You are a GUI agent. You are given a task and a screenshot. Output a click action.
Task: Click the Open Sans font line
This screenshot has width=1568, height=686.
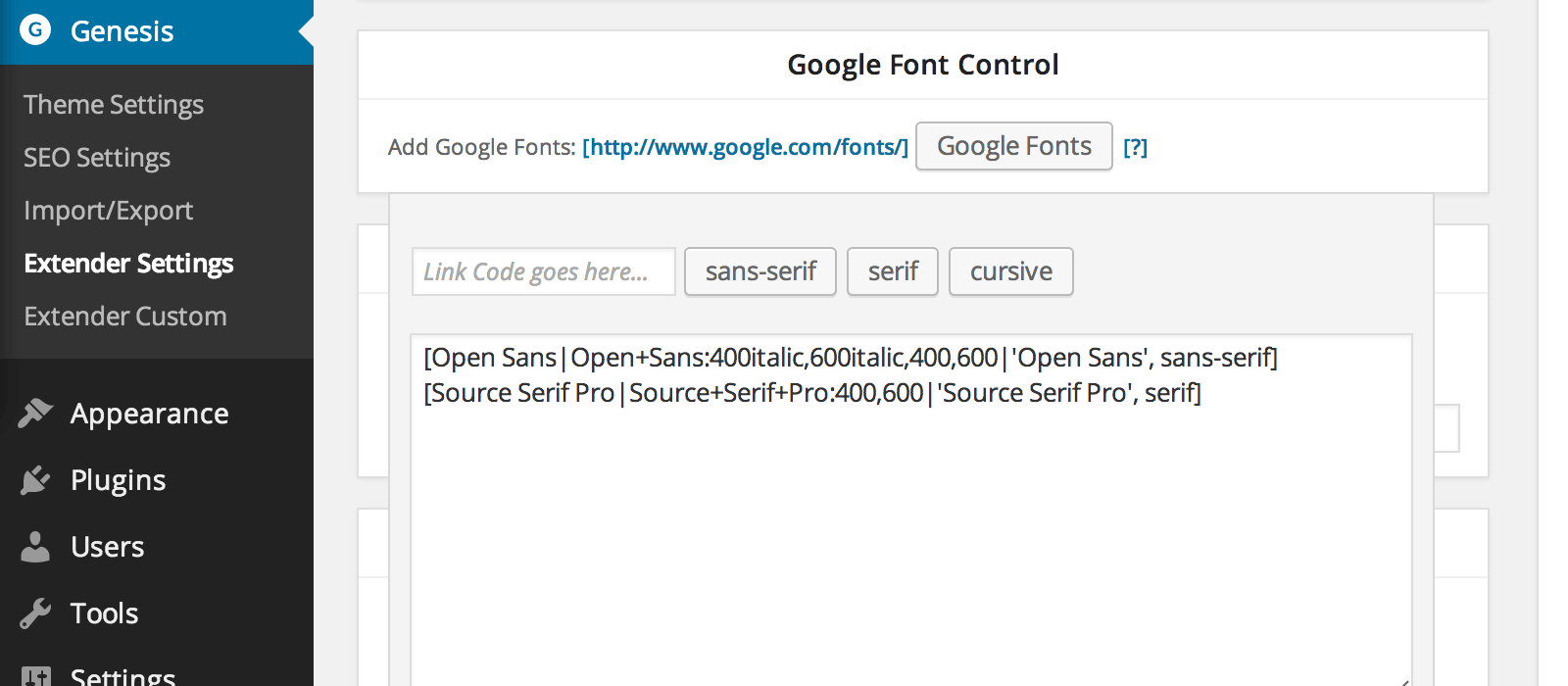coord(851,358)
